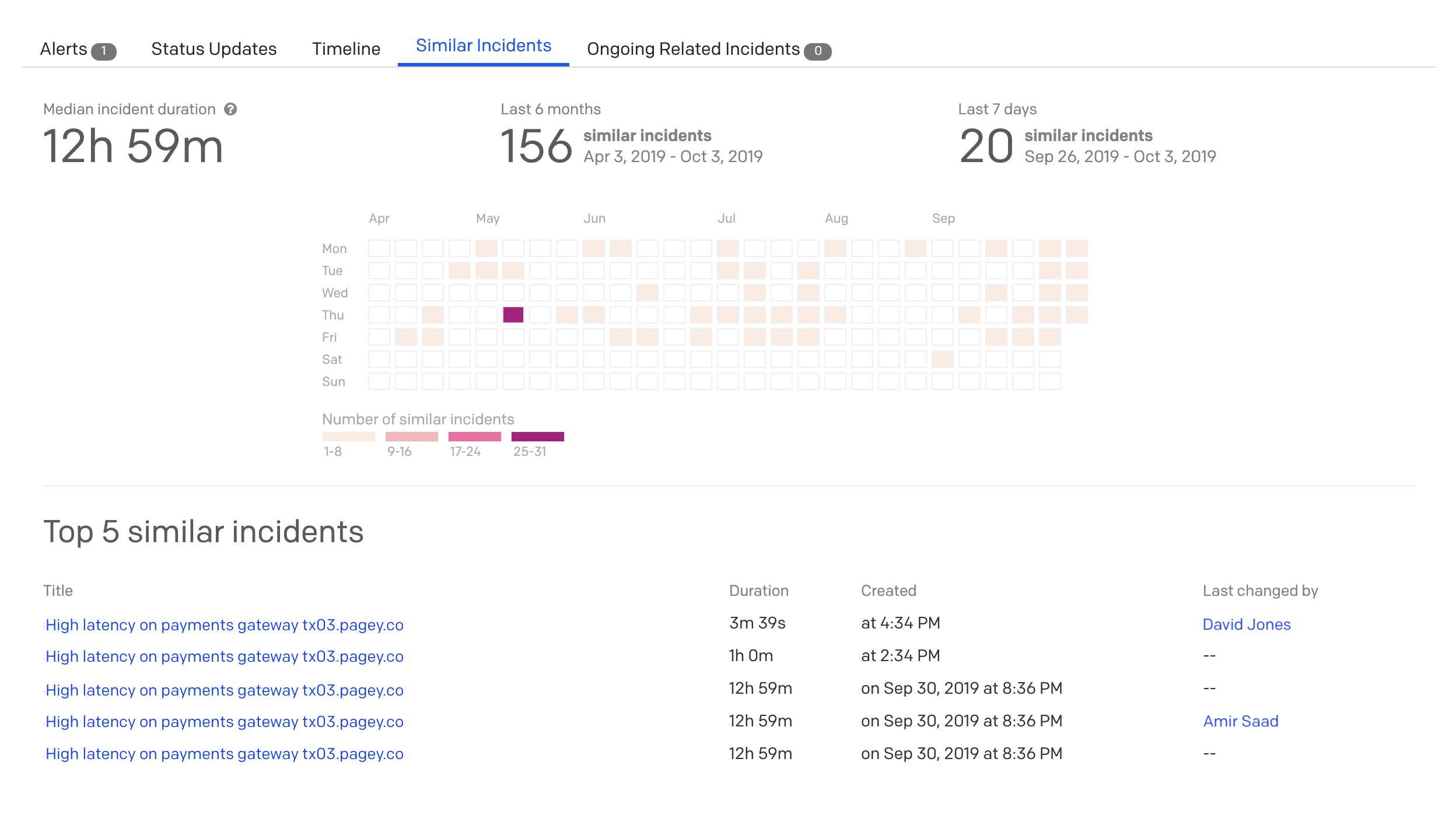Open the third similar incident in the list
The height and width of the screenshot is (836, 1456).
pos(225,690)
